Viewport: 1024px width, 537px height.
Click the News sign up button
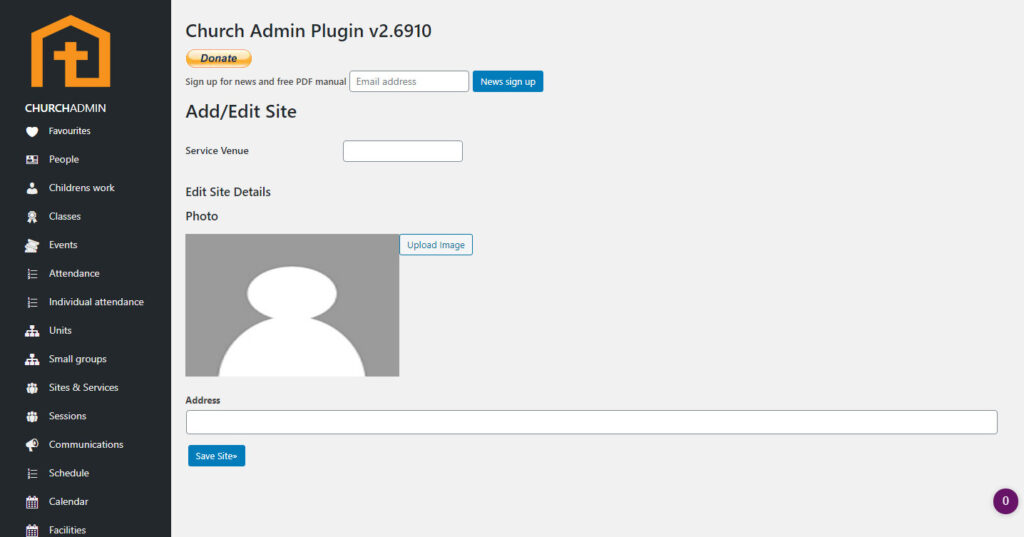pyautogui.click(x=507, y=82)
